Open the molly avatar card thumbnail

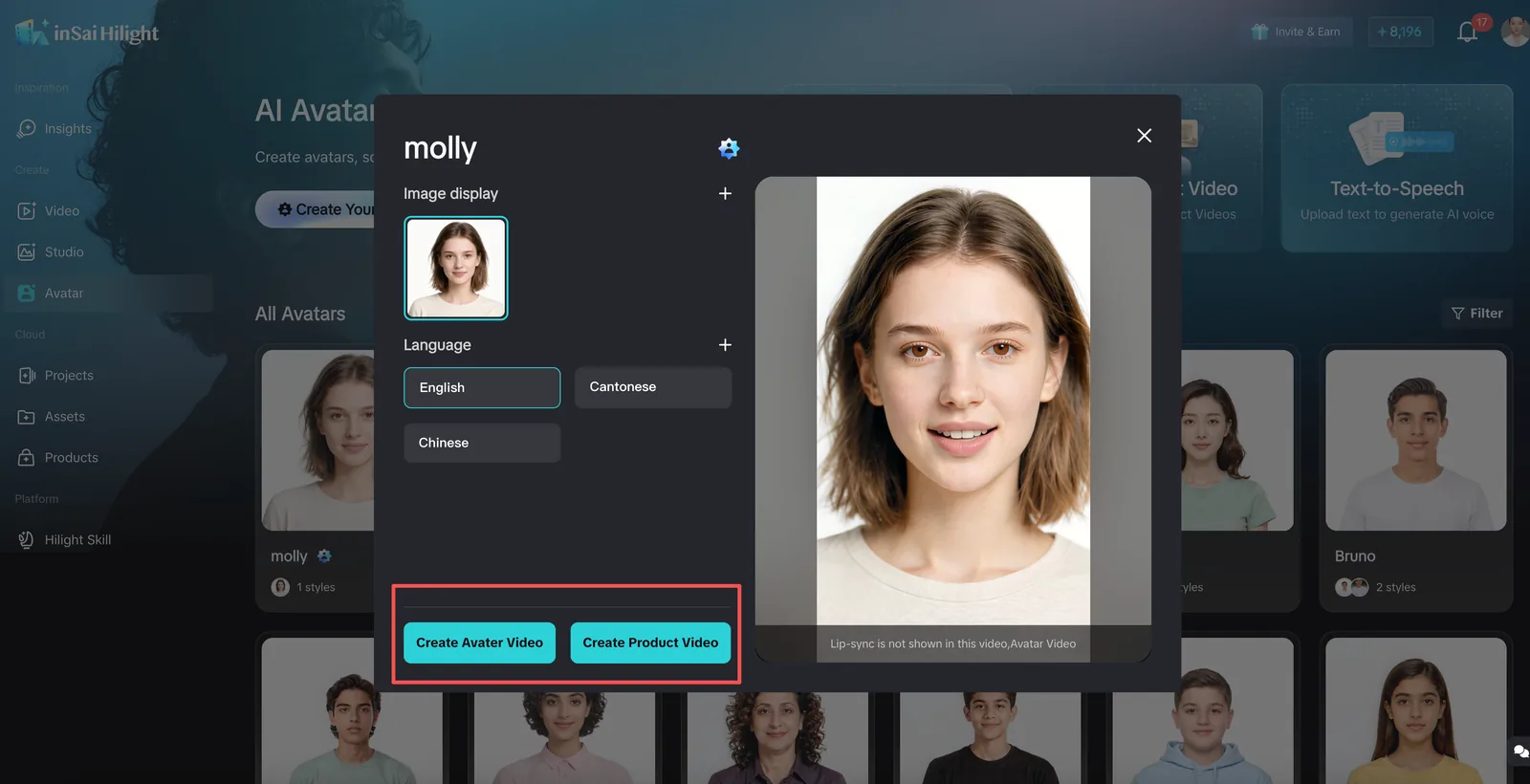point(318,440)
